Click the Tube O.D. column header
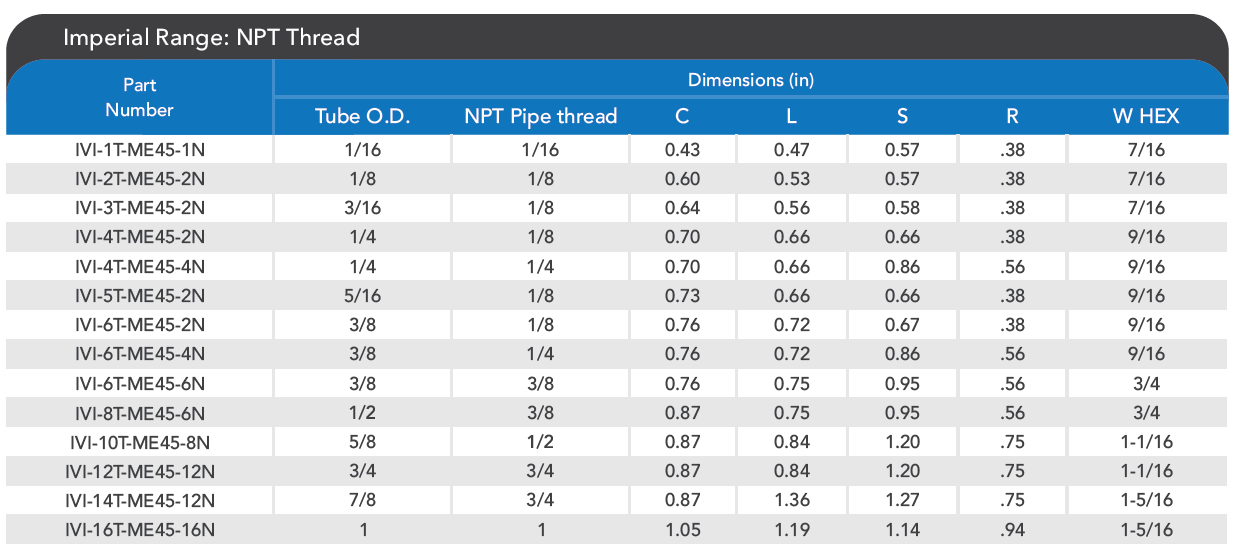 click(363, 116)
